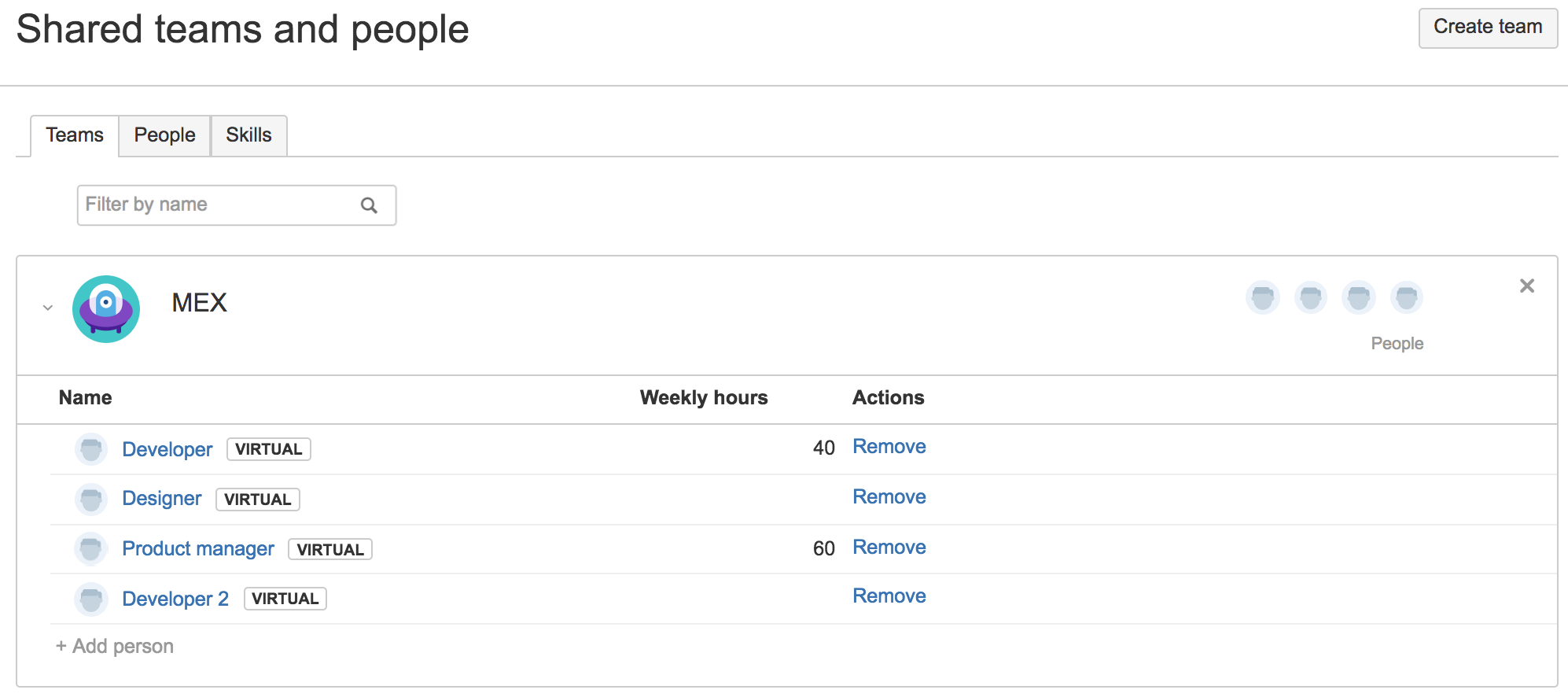
Task: Click the first member avatar in MEX header
Action: tap(1263, 297)
